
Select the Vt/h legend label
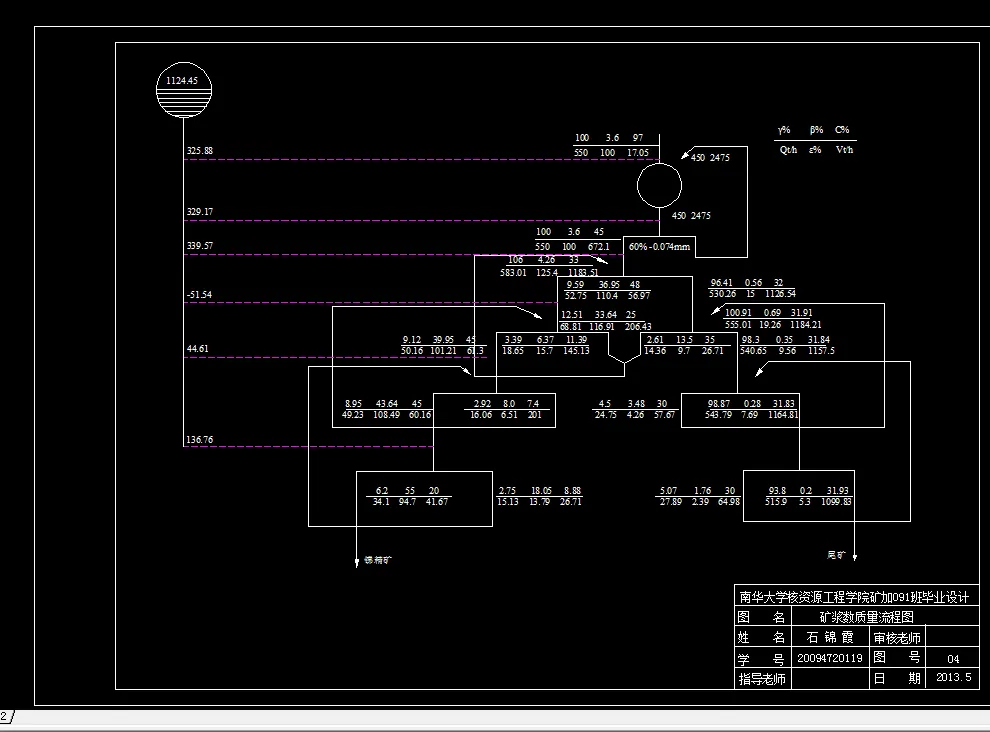[x=844, y=150]
